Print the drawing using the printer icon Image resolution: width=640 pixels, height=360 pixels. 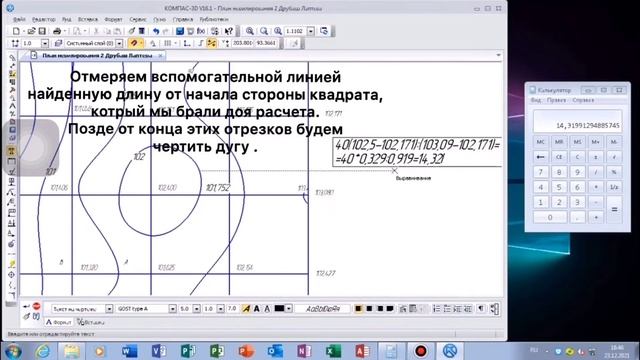click(x=57, y=31)
